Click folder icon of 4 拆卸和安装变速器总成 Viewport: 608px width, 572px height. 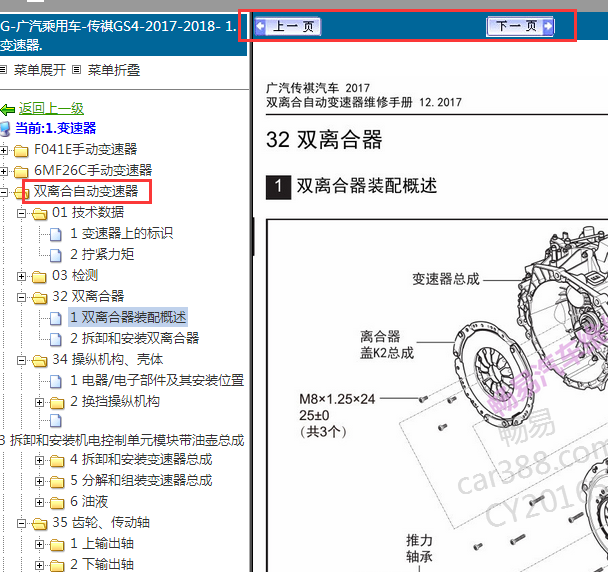pos(57,461)
